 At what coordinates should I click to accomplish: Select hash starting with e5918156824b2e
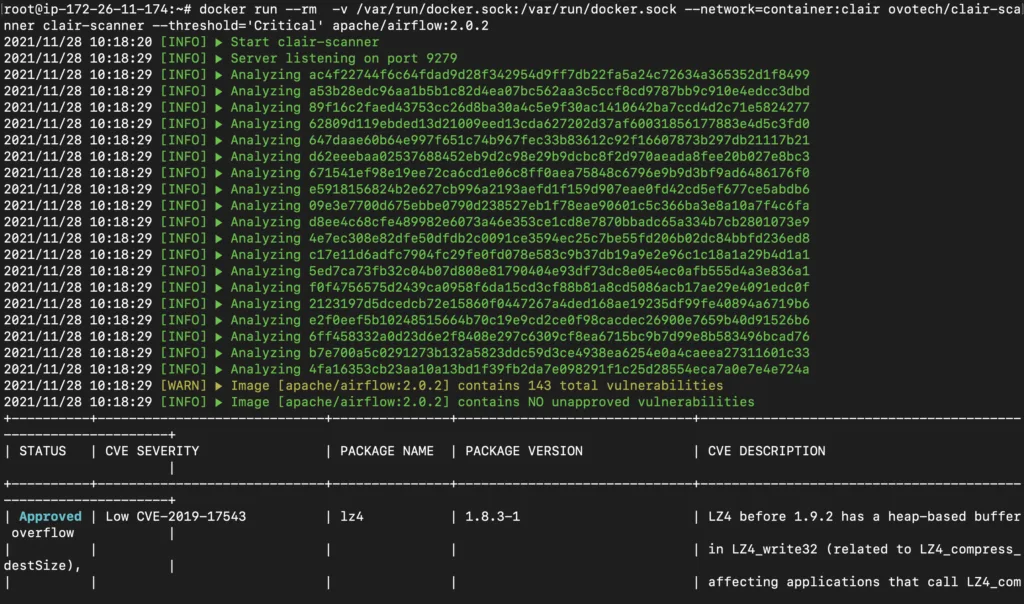pyautogui.click(x=559, y=189)
